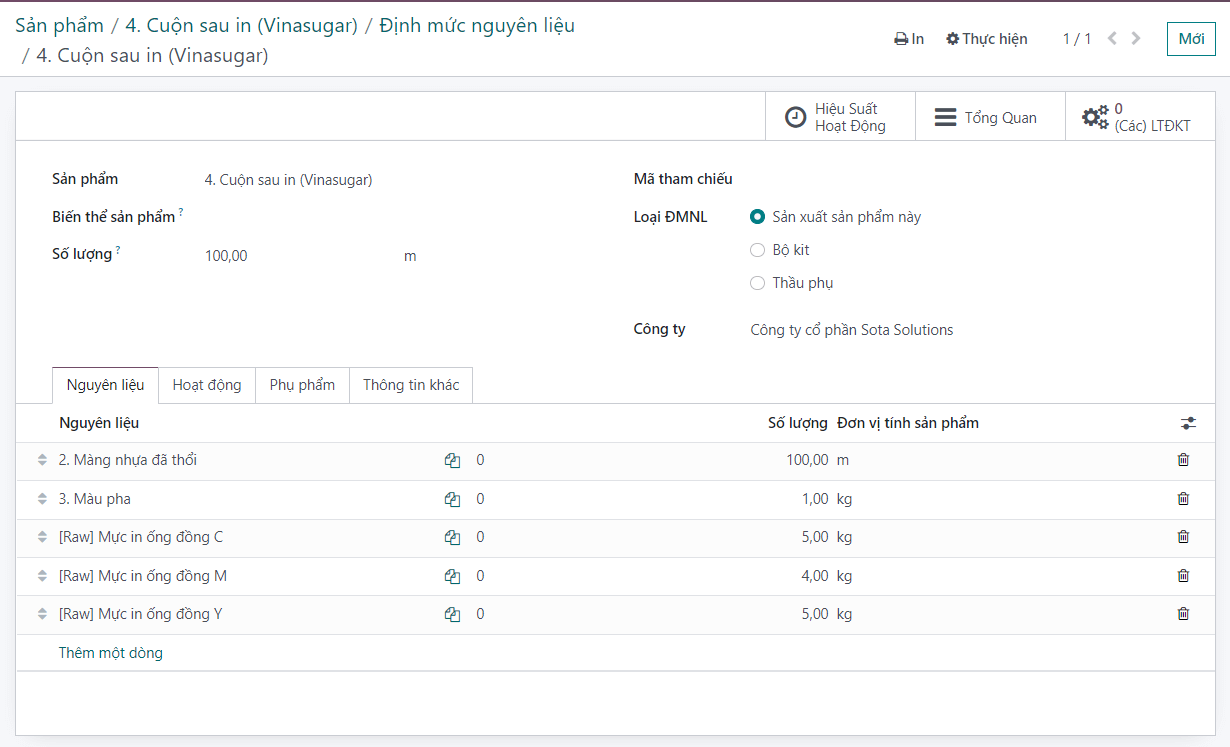Go to previous record arrow
Image resolution: width=1230 pixels, height=747 pixels.
click(1112, 39)
